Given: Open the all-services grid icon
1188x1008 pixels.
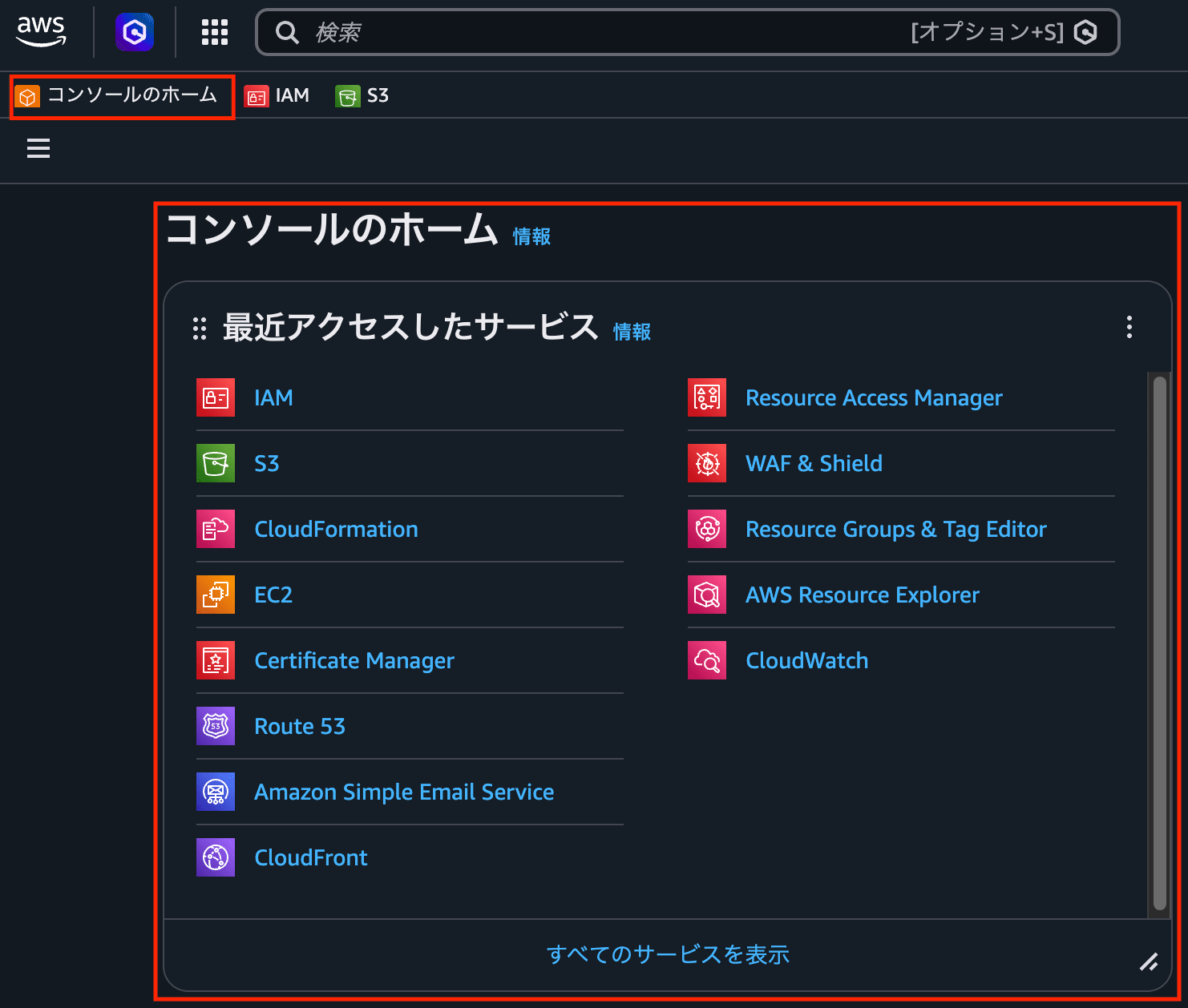Looking at the screenshot, I should point(214,32).
